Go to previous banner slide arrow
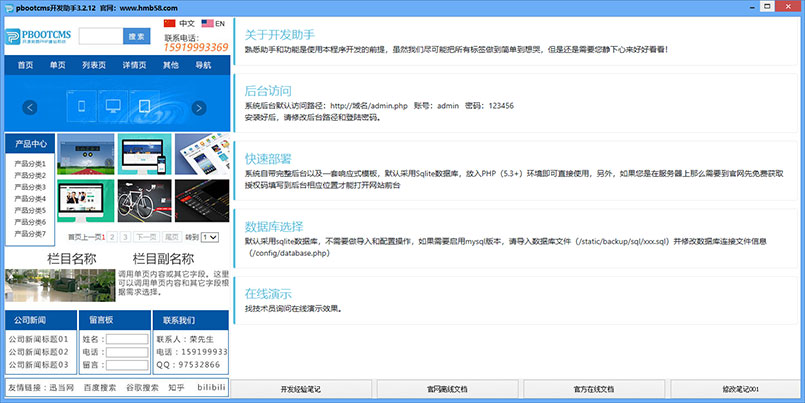 pyautogui.click(x=30, y=107)
